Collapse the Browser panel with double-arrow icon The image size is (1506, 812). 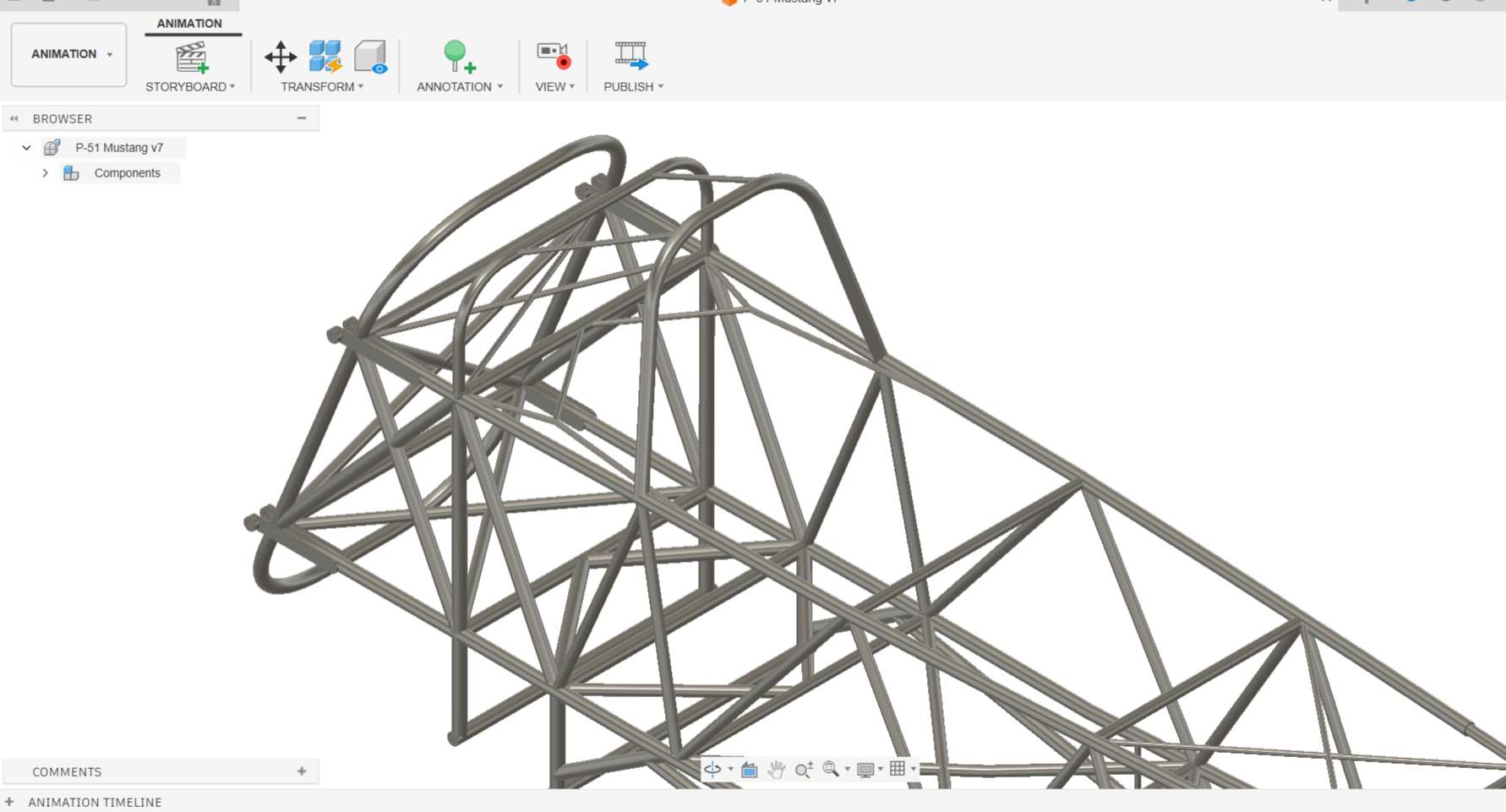coord(14,118)
